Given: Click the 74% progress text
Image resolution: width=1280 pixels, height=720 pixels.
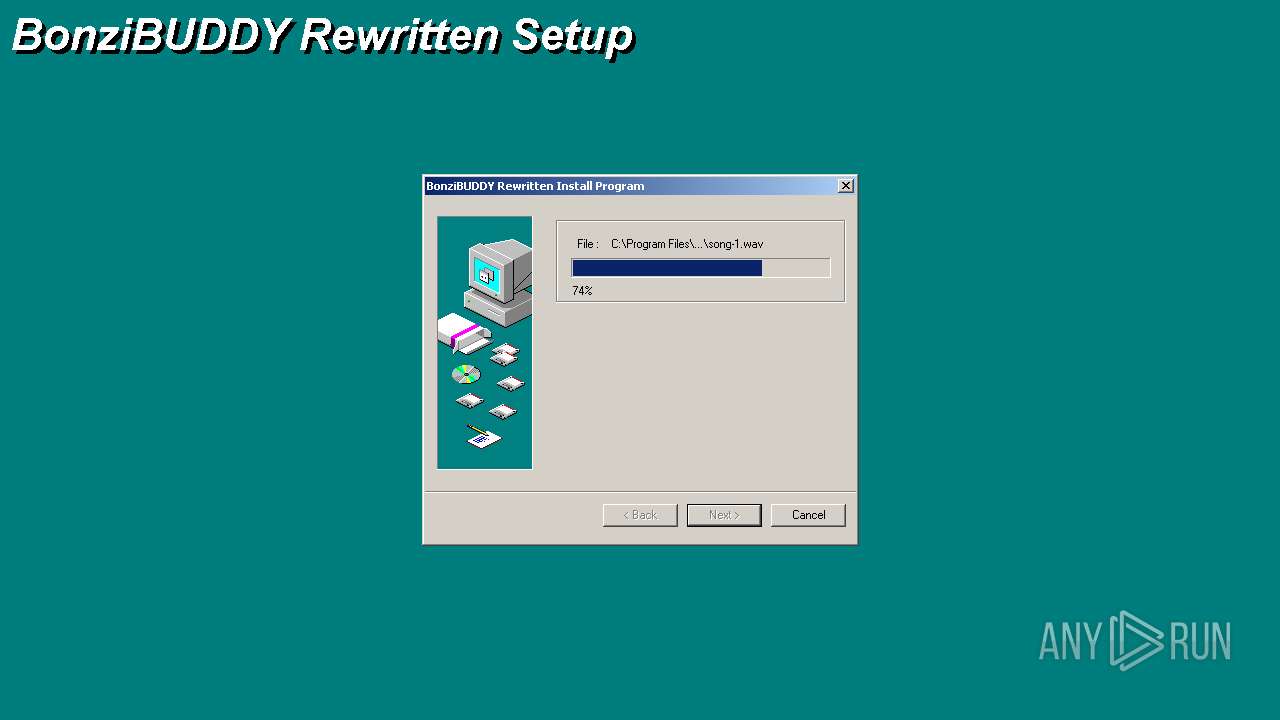Looking at the screenshot, I should [582, 291].
